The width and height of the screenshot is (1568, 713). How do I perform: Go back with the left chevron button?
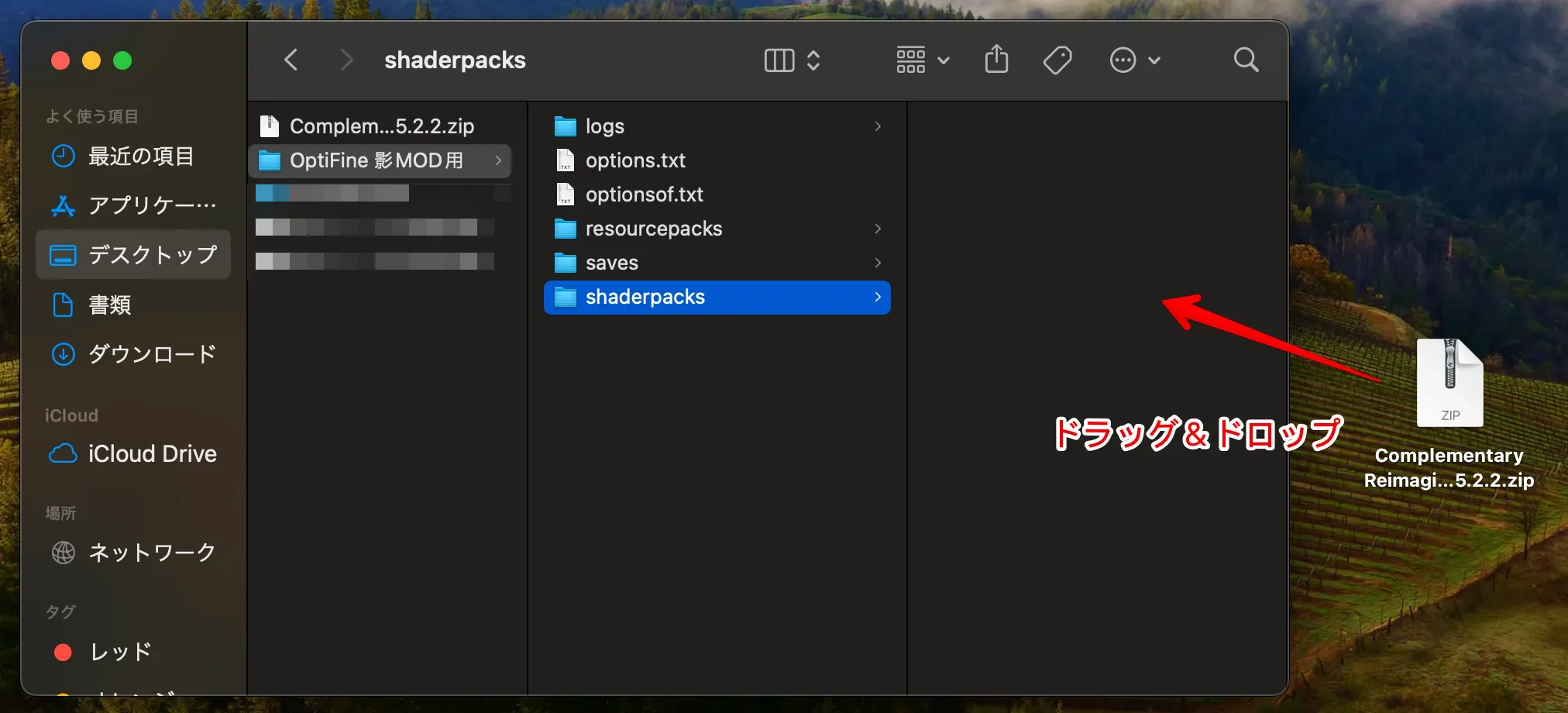291,60
